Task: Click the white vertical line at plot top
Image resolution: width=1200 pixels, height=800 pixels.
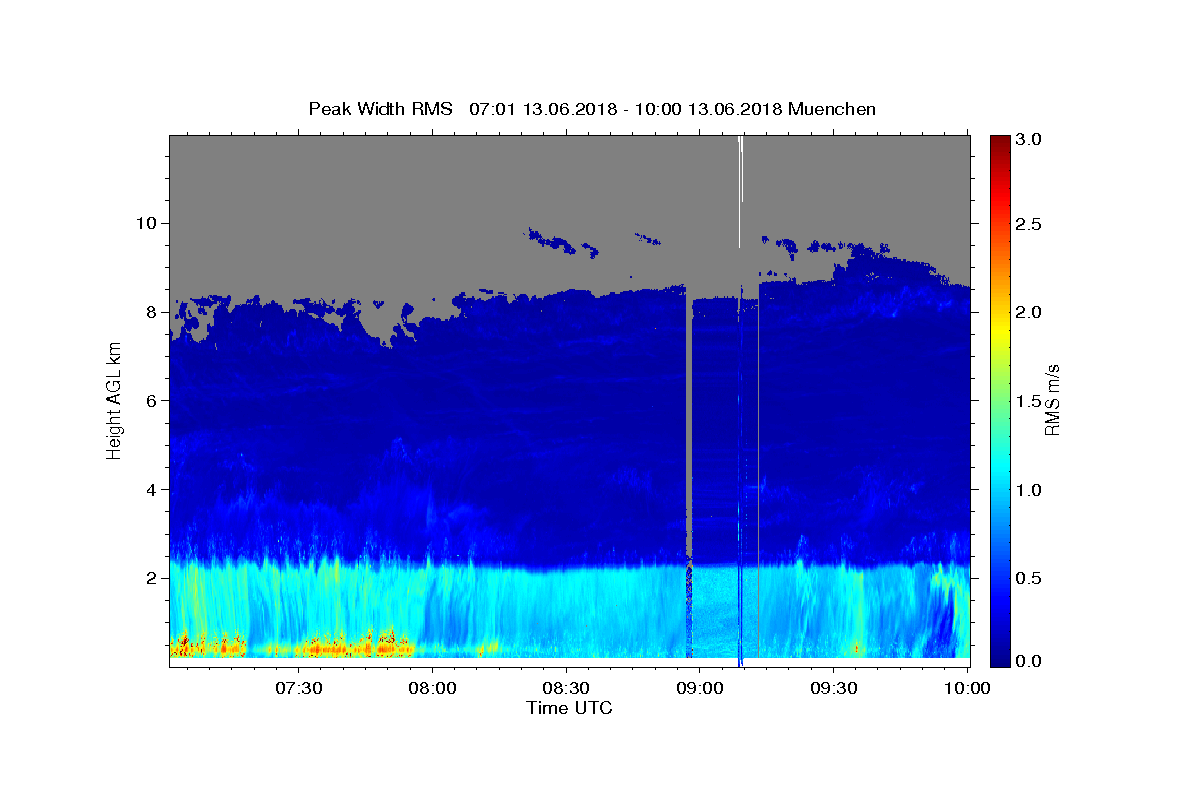Action: click(x=740, y=190)
